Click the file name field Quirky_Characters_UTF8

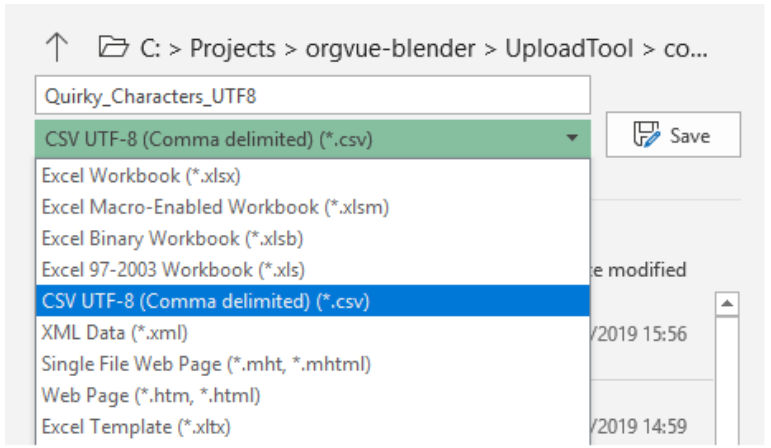point(313,95)
